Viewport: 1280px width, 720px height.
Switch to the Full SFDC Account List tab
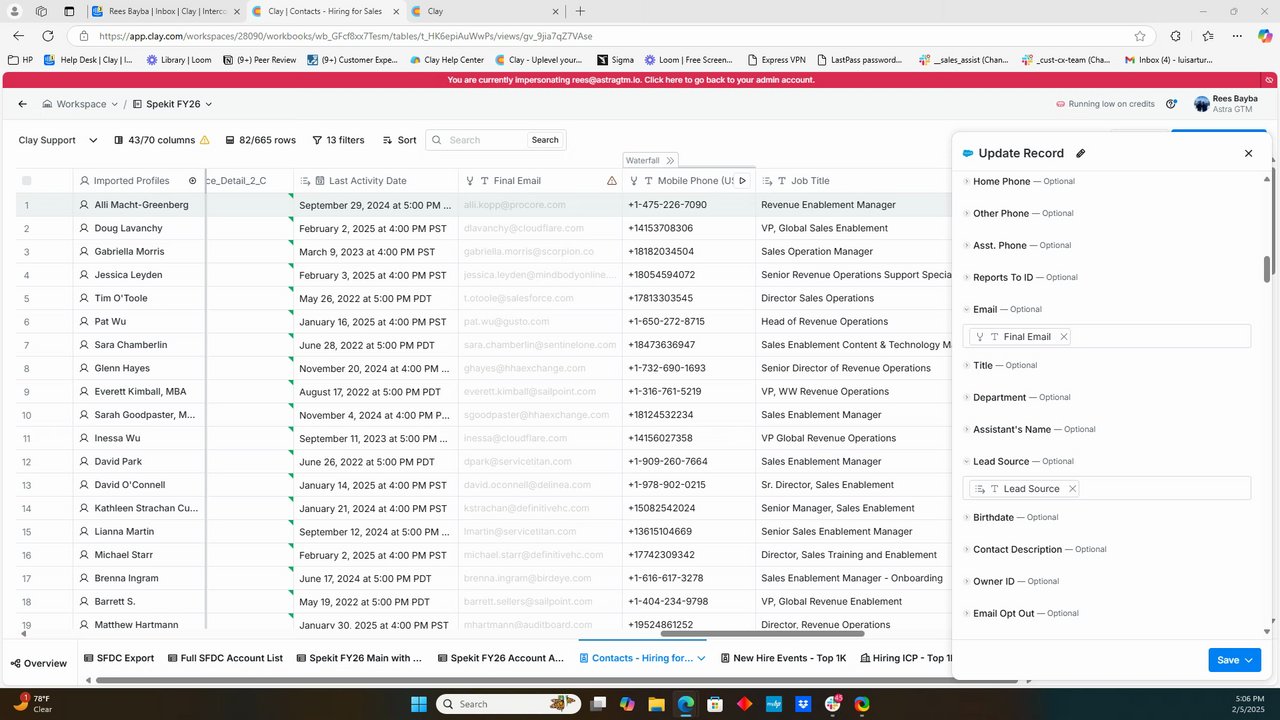pyautogui.click(x=224, y=658)
